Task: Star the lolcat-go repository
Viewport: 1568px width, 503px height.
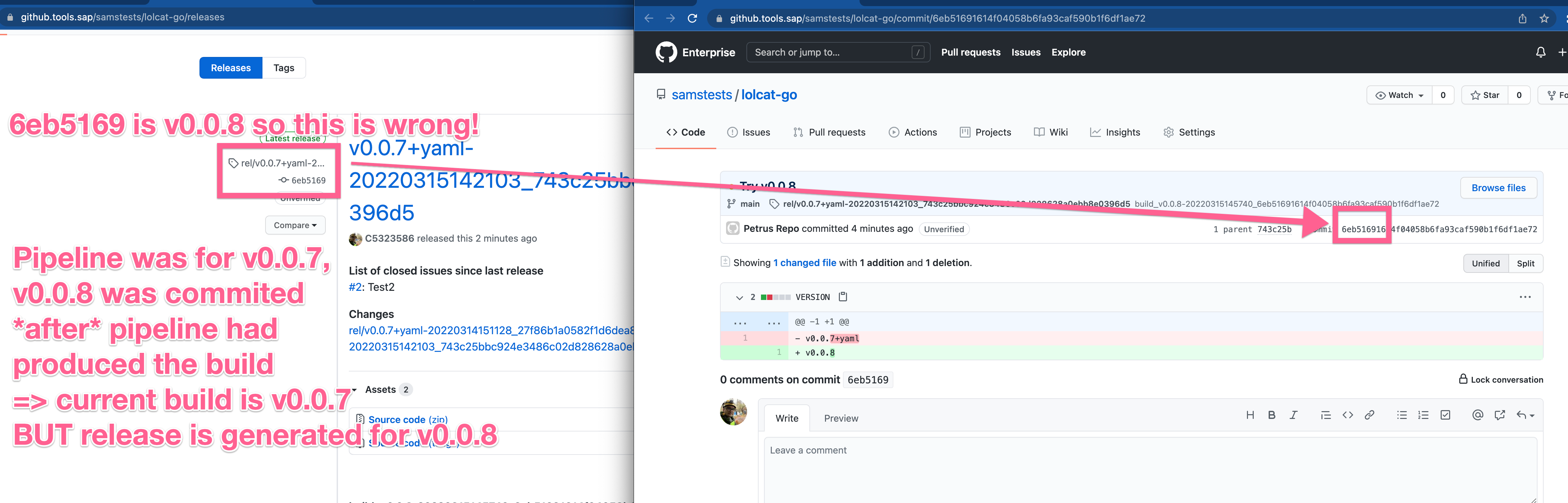Action: tap(1485, 95)
